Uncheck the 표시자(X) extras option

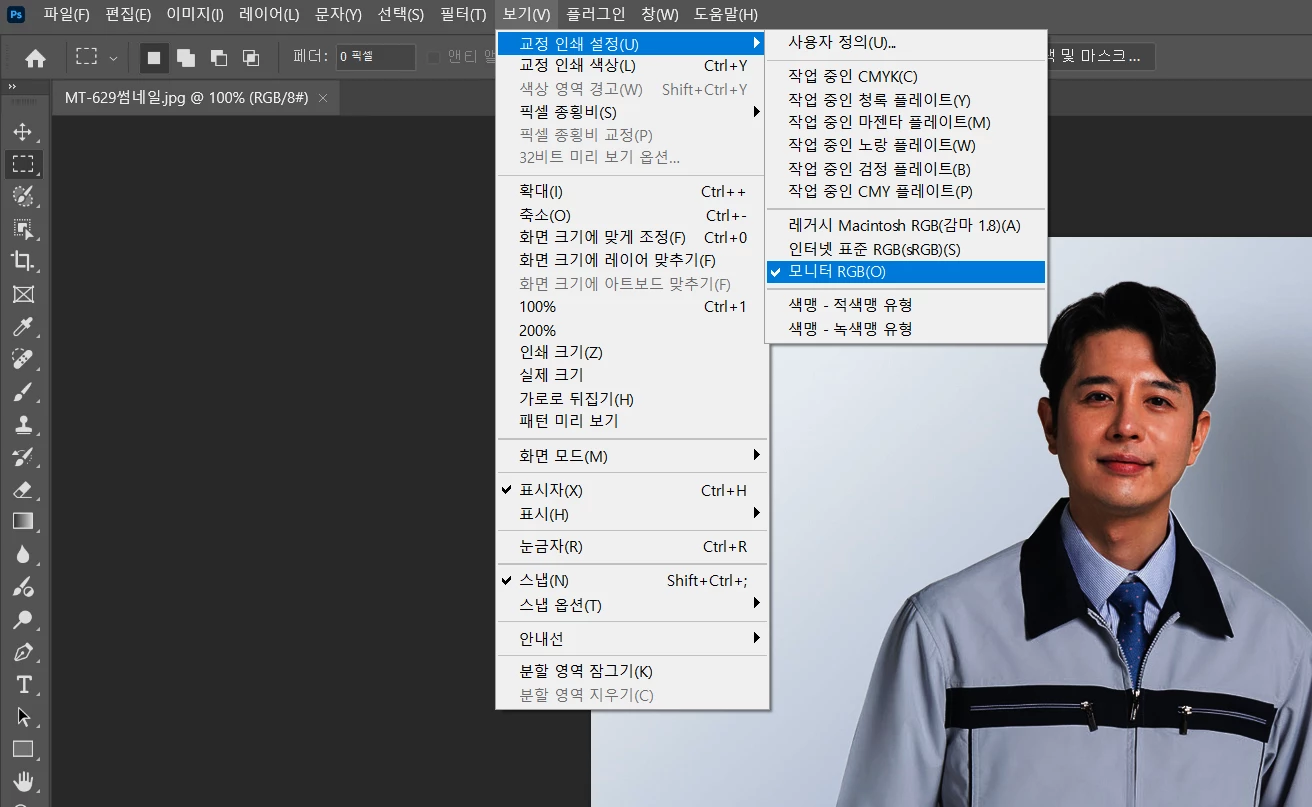(x=633, y=490)
